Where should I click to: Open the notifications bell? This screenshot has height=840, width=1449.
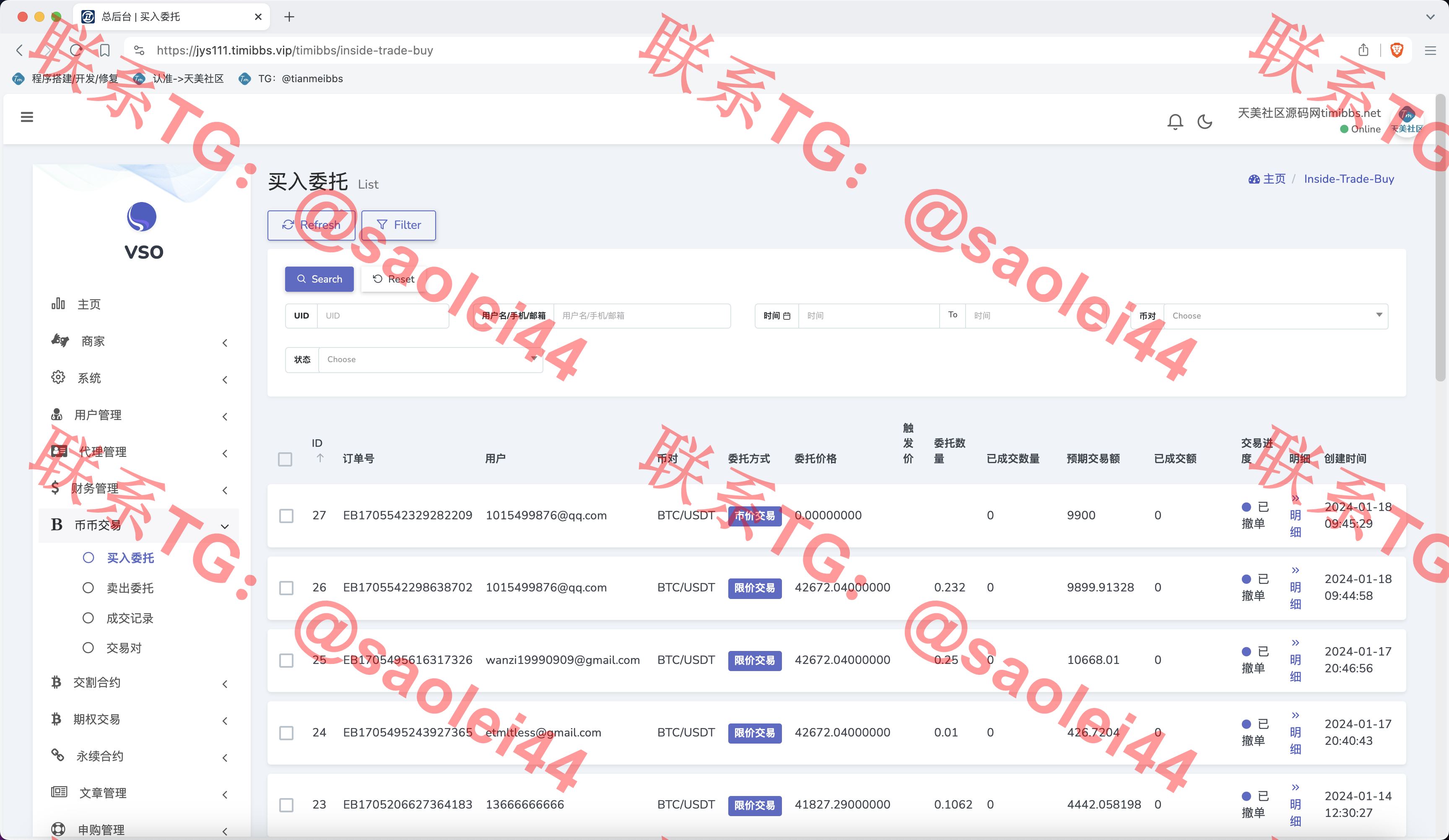coord(1175,121)
